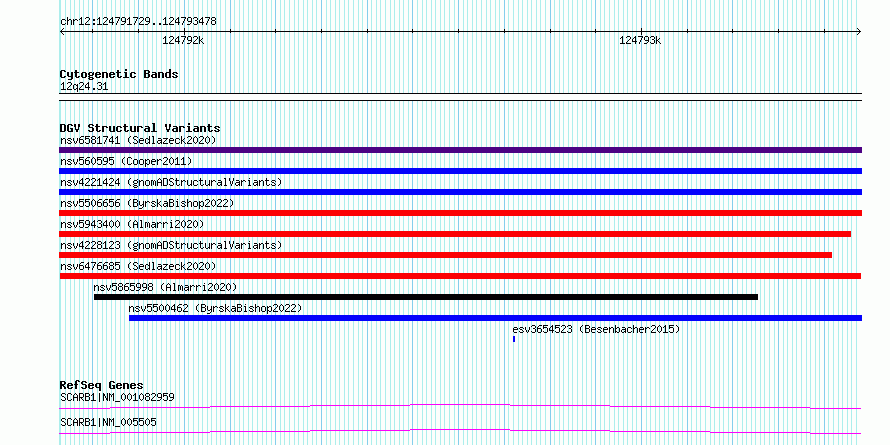Click the SCARB1 NM_005505 magenta gene line

click(x=460, y=431)
